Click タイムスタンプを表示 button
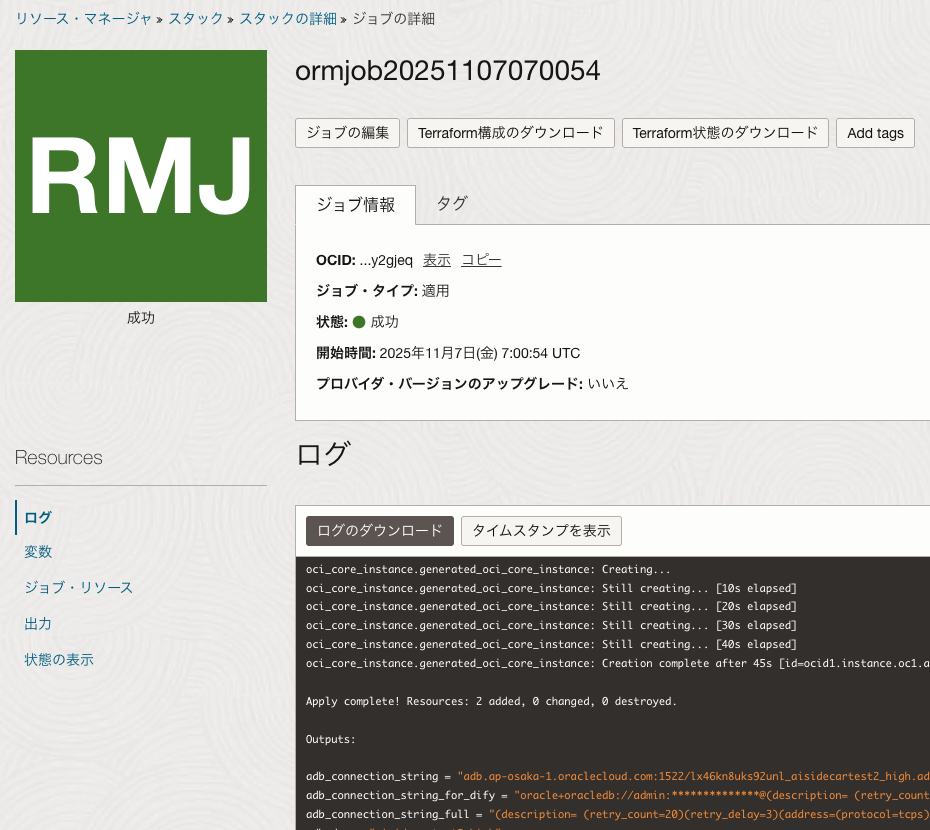 click(x=541, y=530)
